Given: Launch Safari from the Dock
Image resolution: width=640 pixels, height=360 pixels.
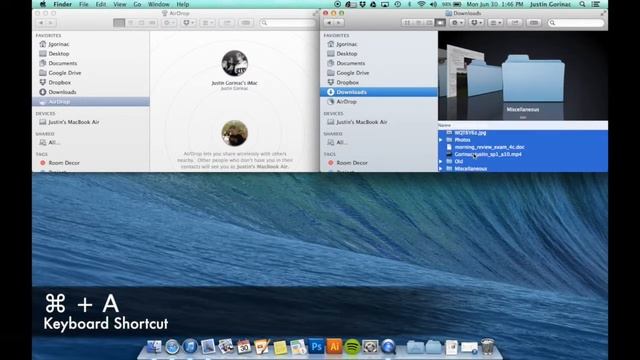Looking at the screenshot, I should pyautogui.click(x=172, y=347).
